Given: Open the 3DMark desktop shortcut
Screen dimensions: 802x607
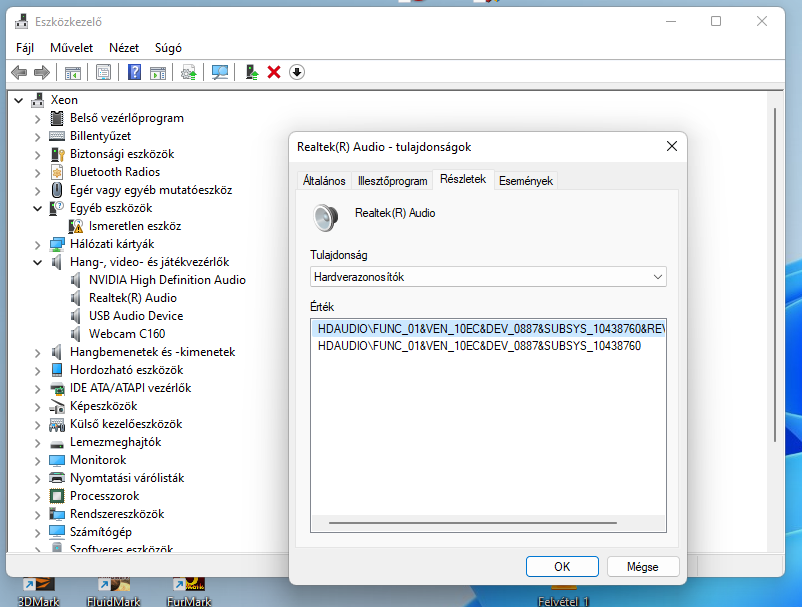Looking at the screenshot, I should pyautogui.click(x=38, y=592).
